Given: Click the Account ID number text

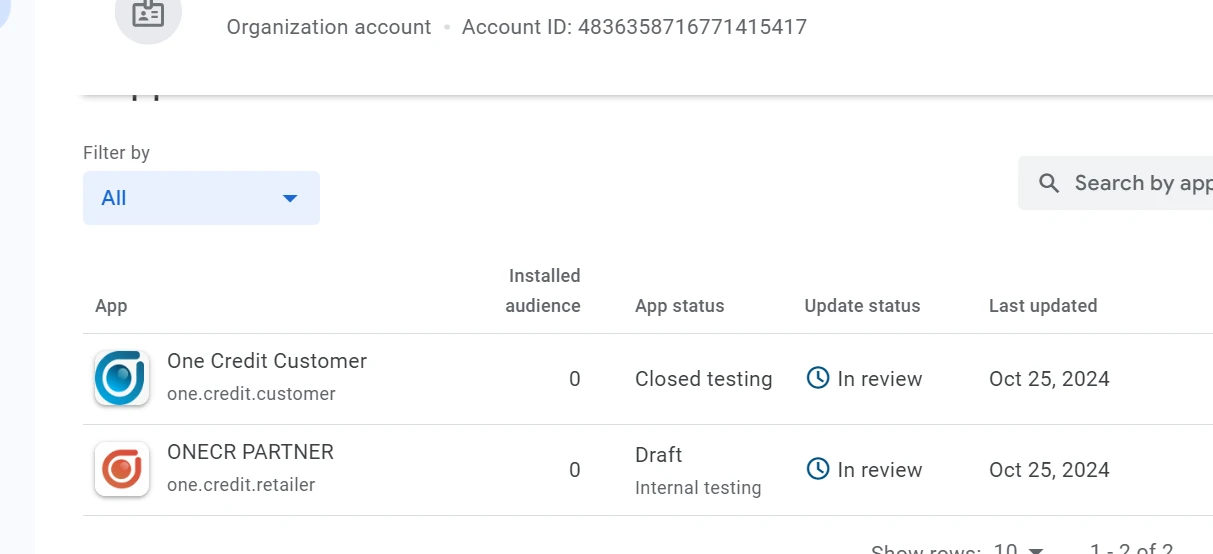Looking at the screenshot, I should click(692, 27).
